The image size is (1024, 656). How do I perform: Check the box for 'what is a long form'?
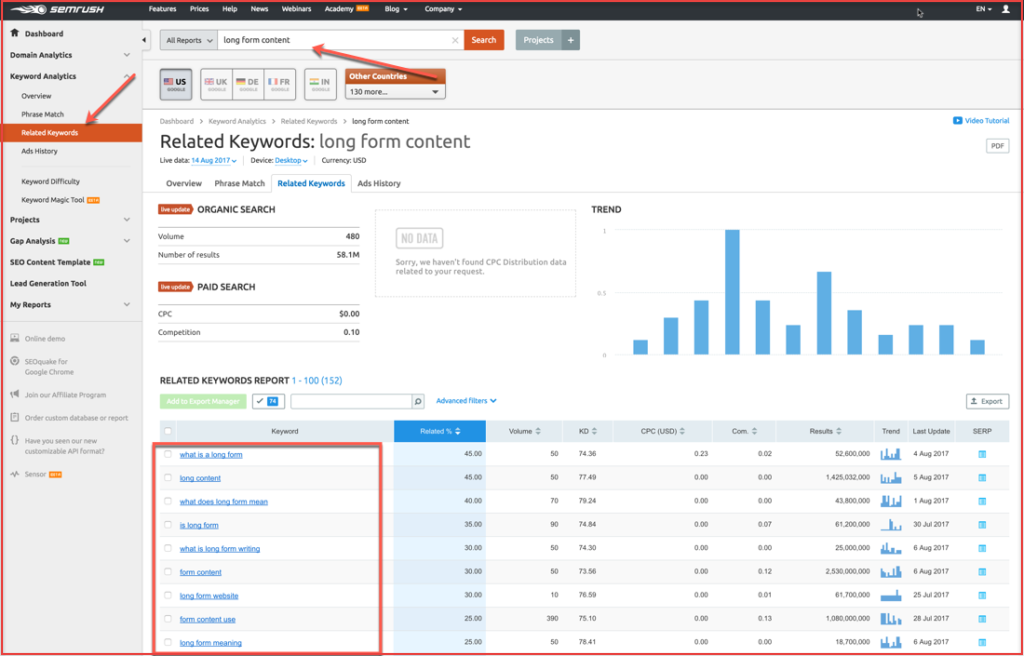pyautogui.click(x=168, y=454)
